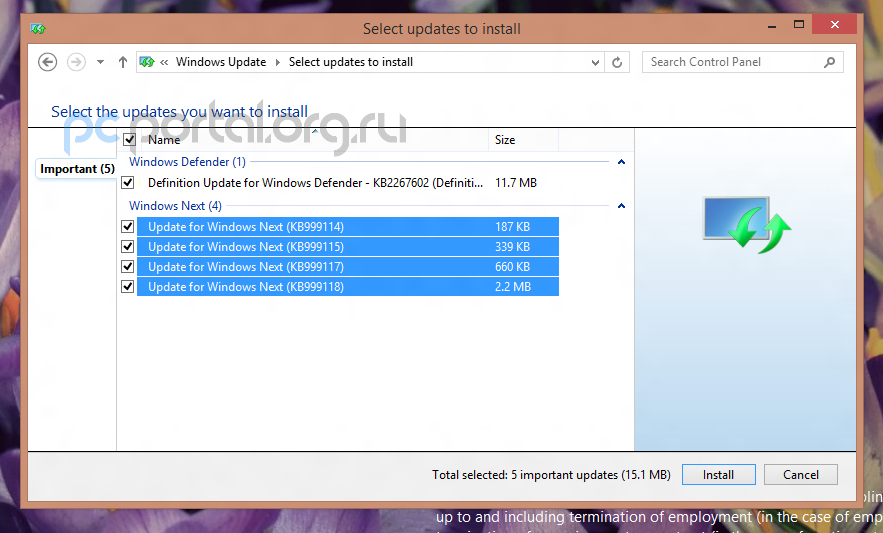Uncheck the Windows Defender definition update
The width and height of the screenshot is (883, 533).
(x=127, y=183)
